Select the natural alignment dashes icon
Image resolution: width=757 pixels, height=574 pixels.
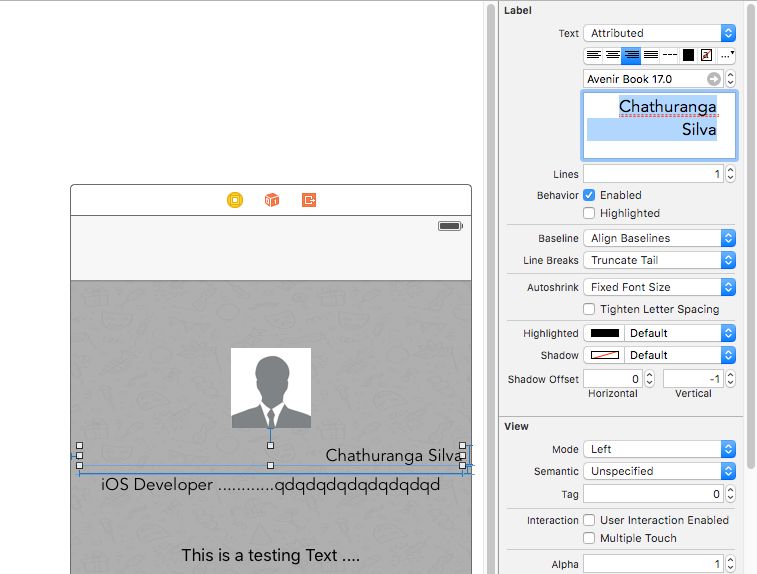(670, 55)
